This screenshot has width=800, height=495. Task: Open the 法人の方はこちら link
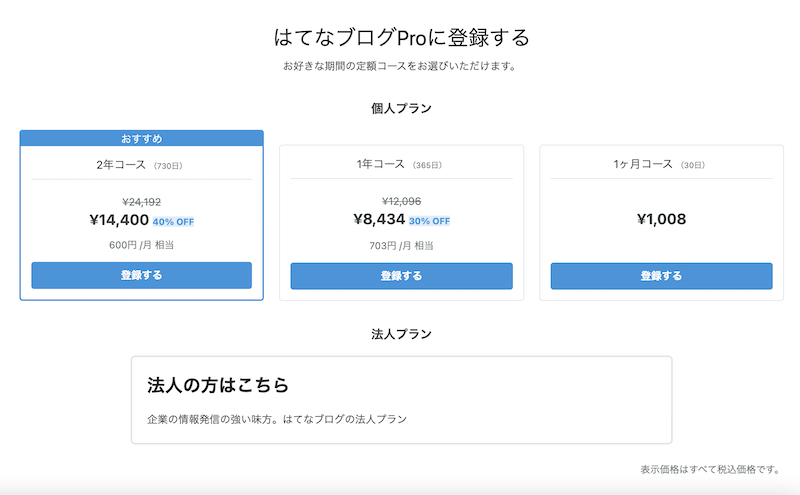click(218, 384)
